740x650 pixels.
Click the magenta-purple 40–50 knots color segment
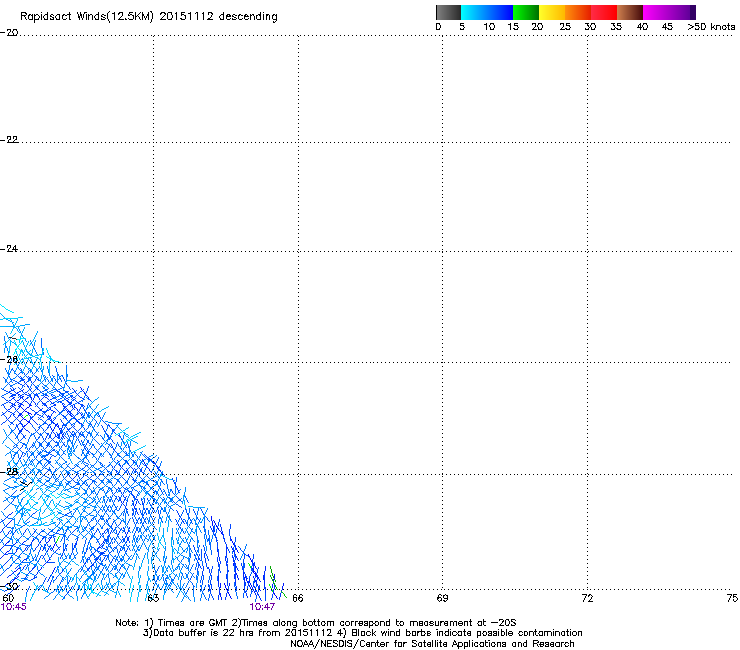[x=669, y=12]
